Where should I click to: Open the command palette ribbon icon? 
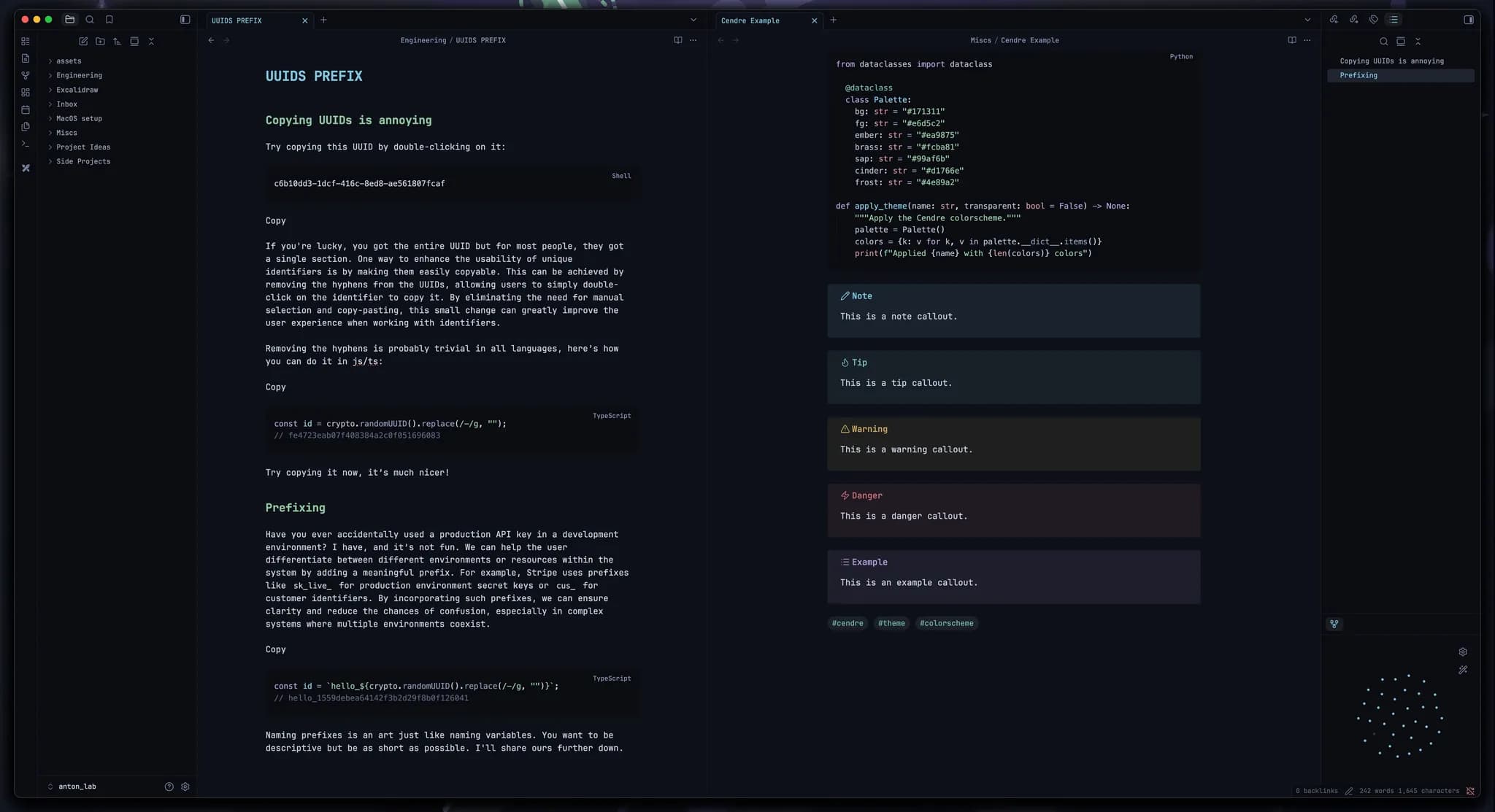click(x=26, y=144)
